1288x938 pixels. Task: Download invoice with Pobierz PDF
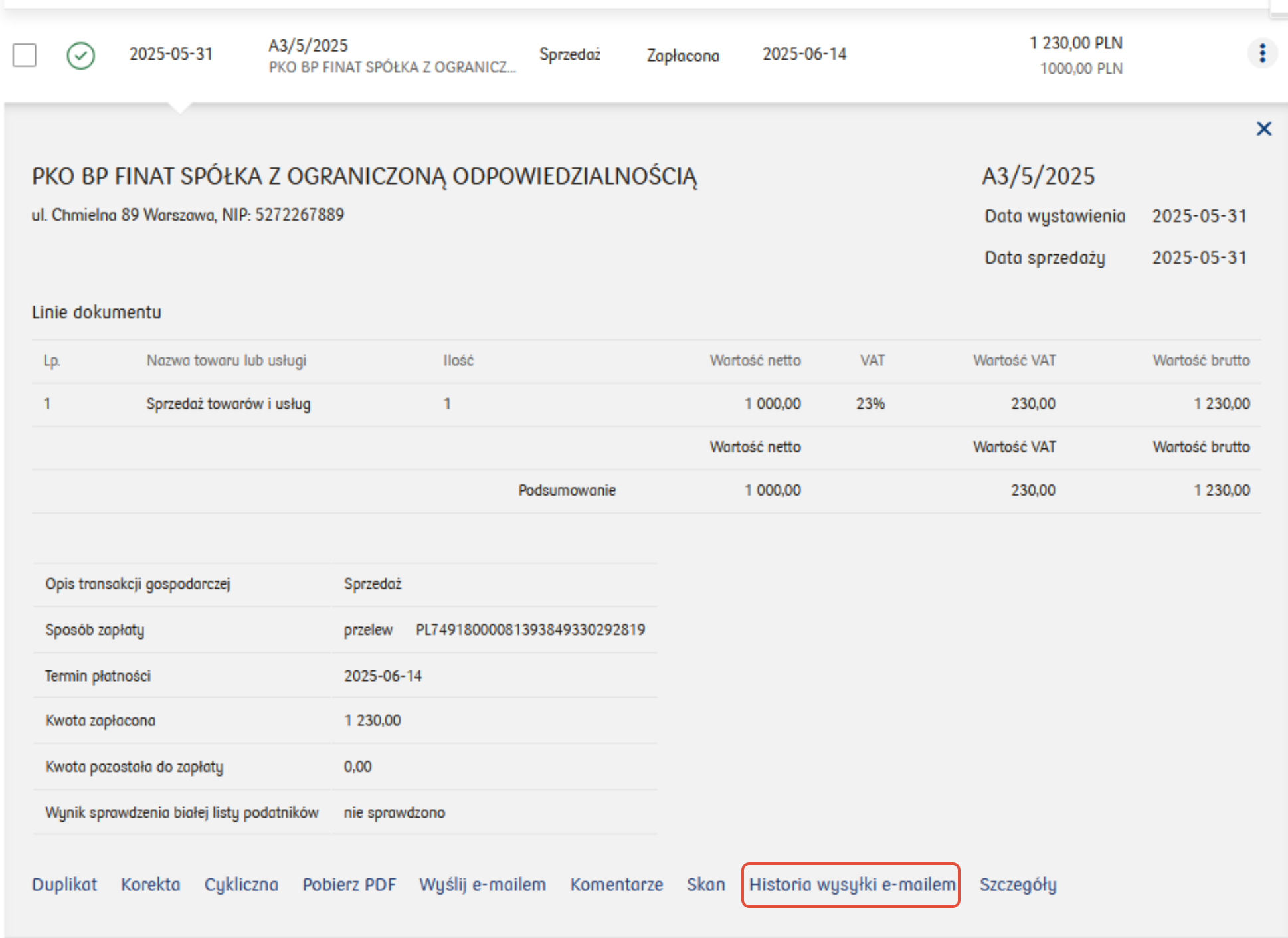349,884
